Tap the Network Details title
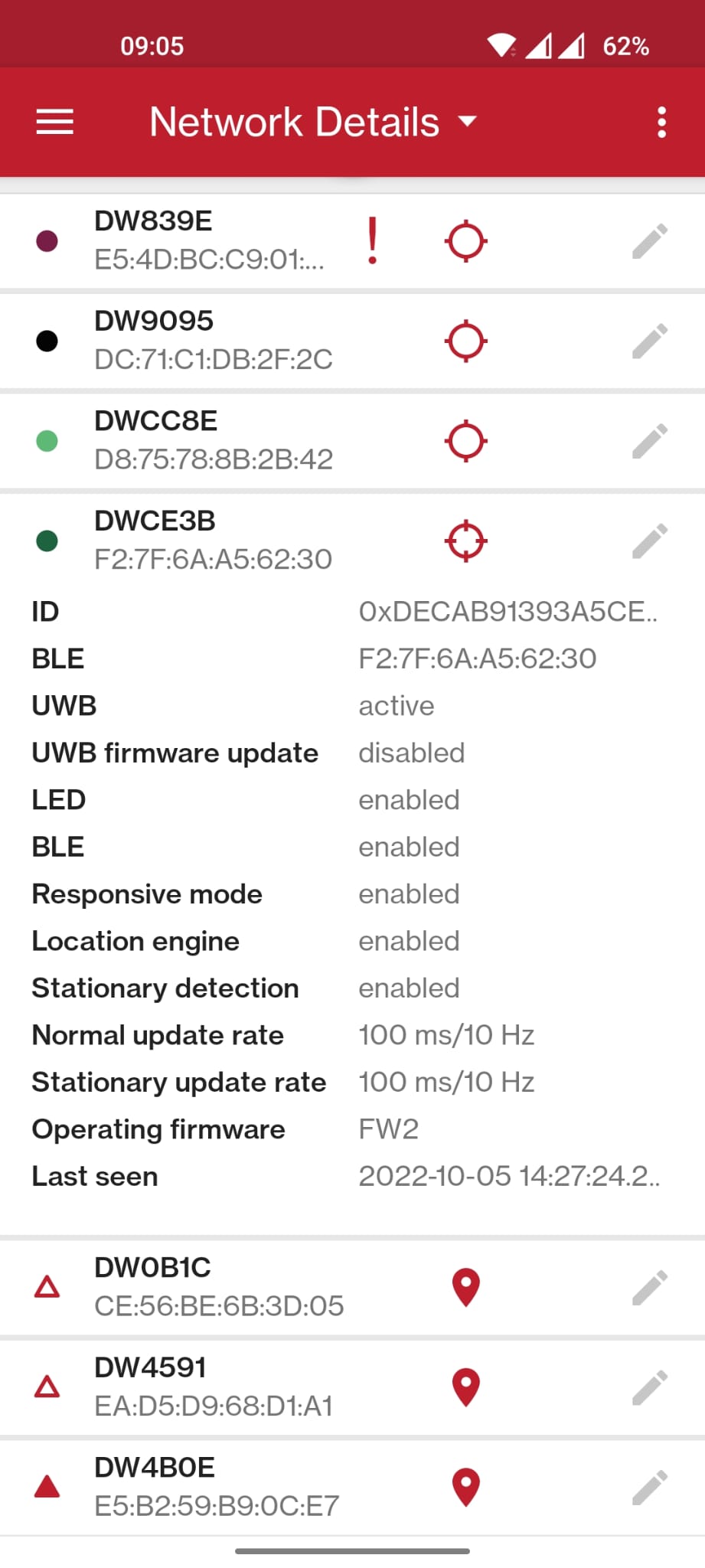The image size is (705, 1568). coord(295,122)
